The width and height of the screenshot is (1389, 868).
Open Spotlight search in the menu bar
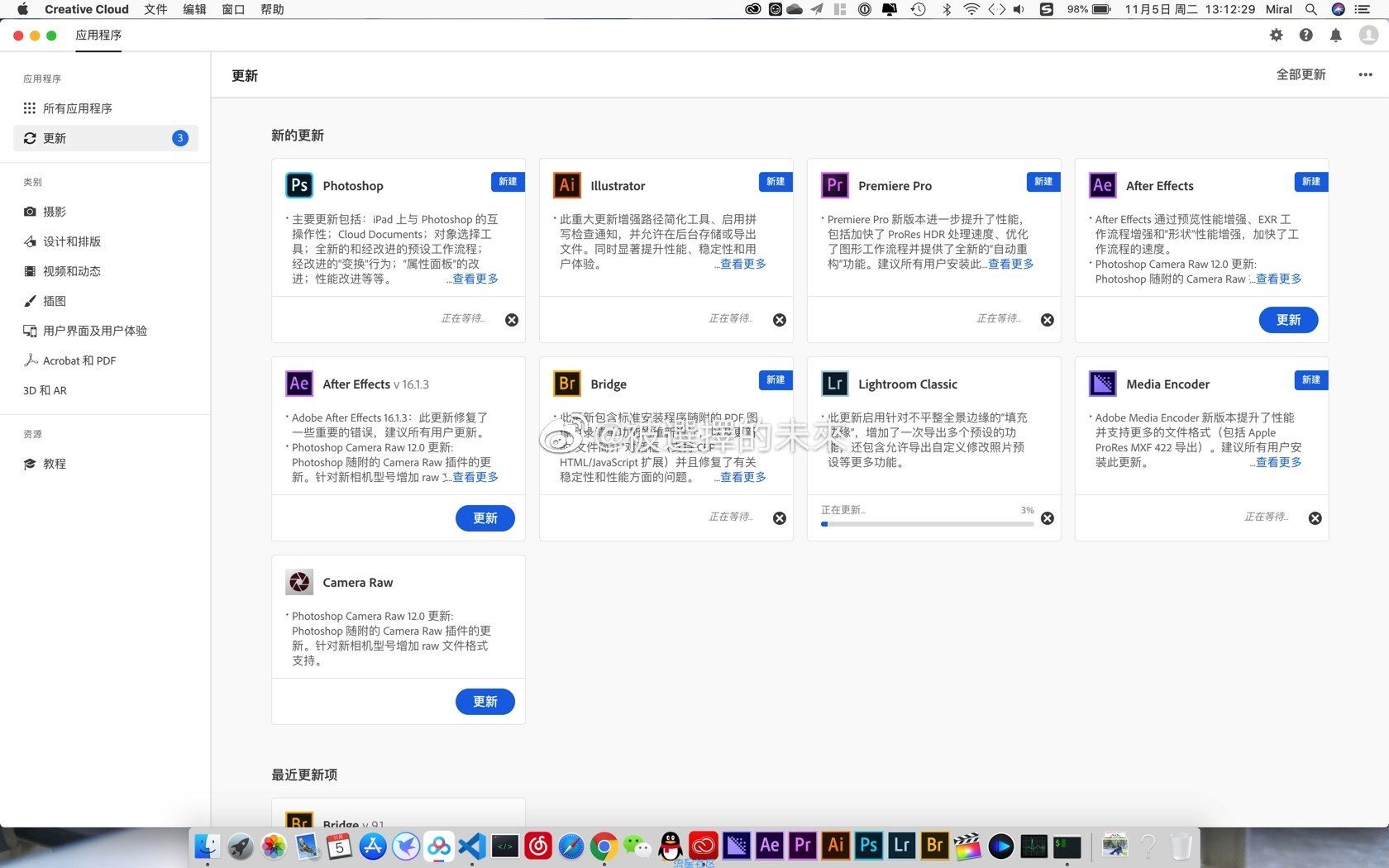pos(1310,9)
